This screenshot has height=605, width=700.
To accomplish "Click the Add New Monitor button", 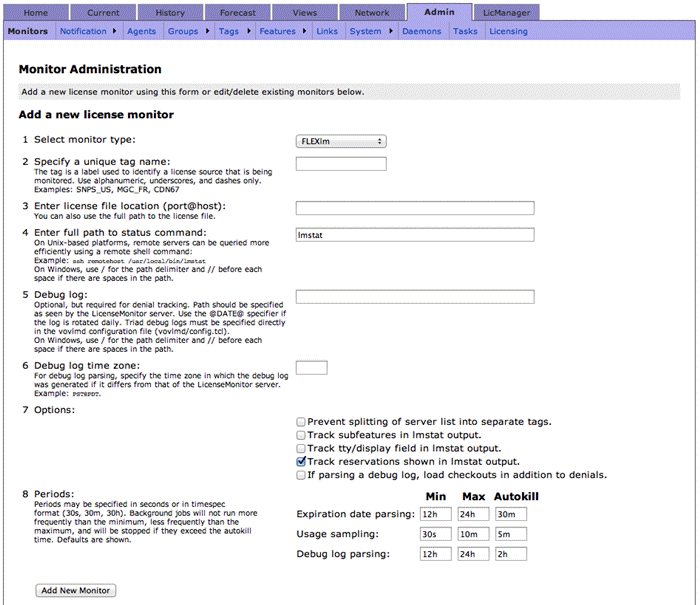I will (x=75, y=590).
